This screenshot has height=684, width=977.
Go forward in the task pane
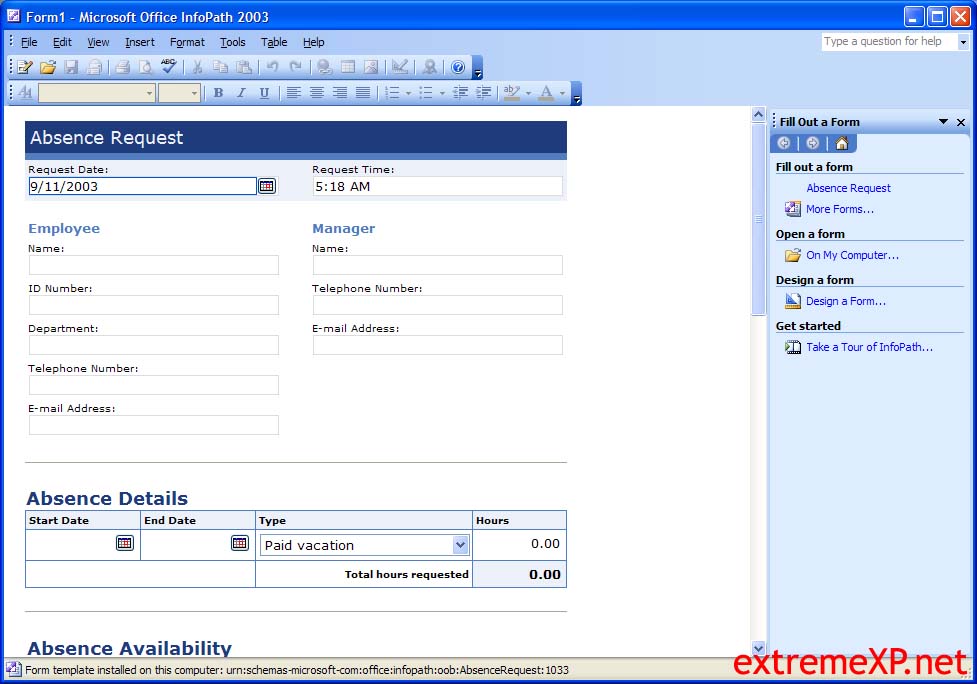(x=813, y=143)
